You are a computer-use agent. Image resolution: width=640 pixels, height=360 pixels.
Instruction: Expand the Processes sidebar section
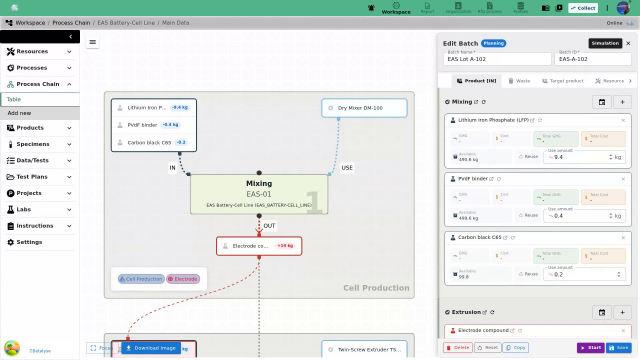tap(40, 68)
